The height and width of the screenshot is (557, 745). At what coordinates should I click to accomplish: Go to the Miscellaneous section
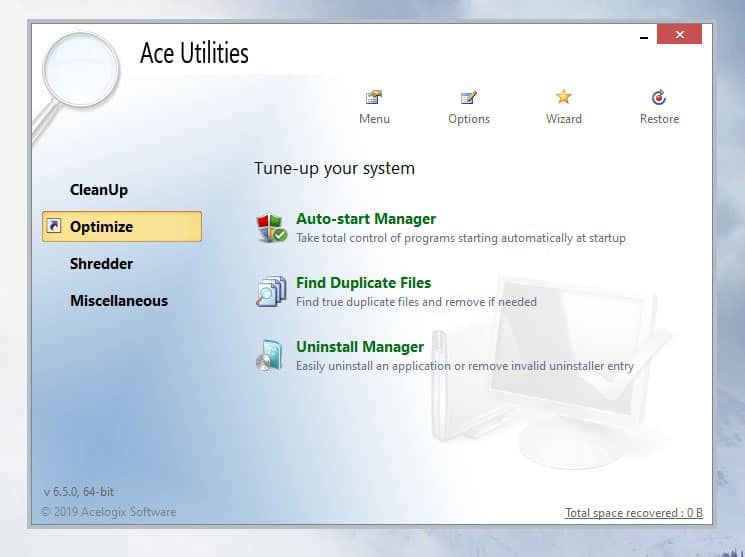[x=119, y=301]
